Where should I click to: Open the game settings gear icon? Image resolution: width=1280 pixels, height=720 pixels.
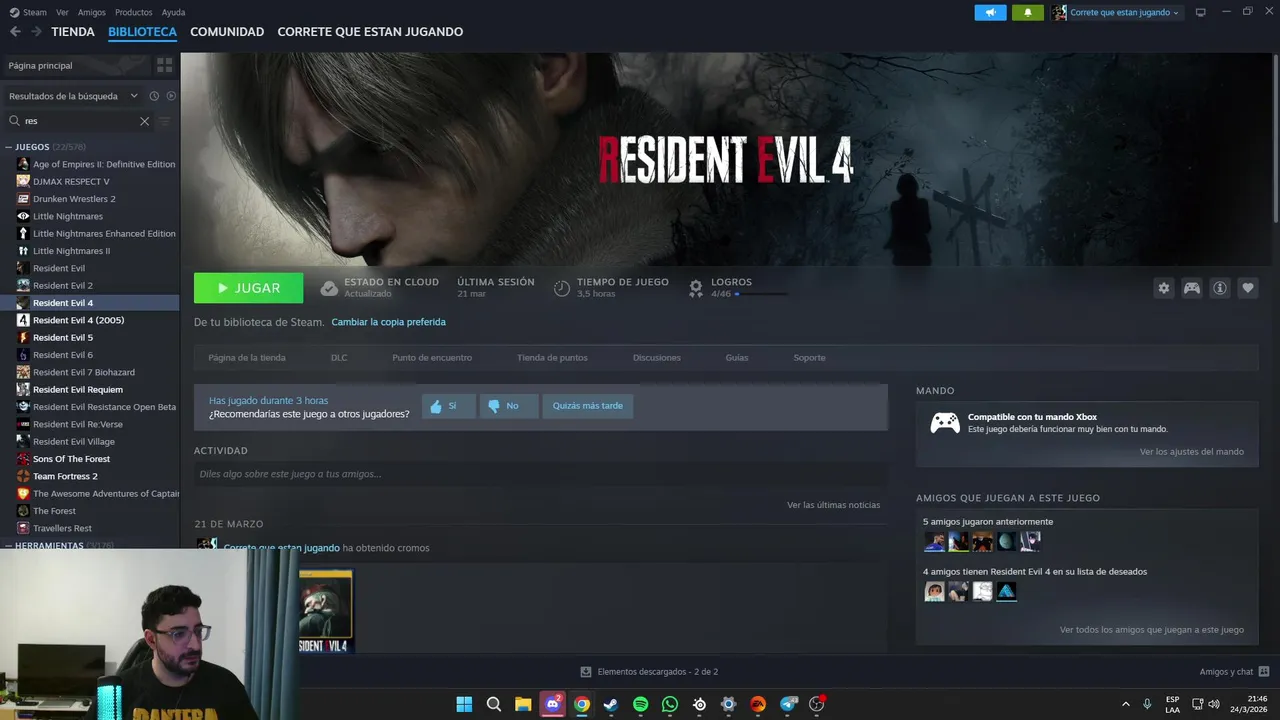1163,288
